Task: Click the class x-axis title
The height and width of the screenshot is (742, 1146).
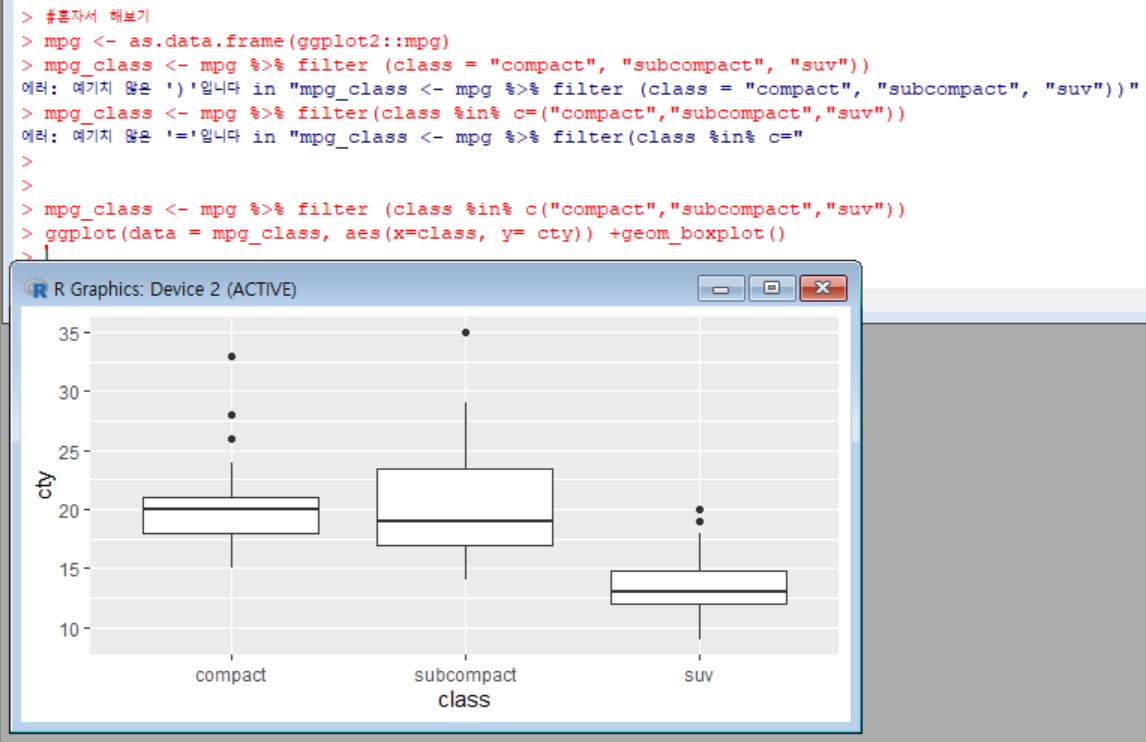Action: [464, 700]
